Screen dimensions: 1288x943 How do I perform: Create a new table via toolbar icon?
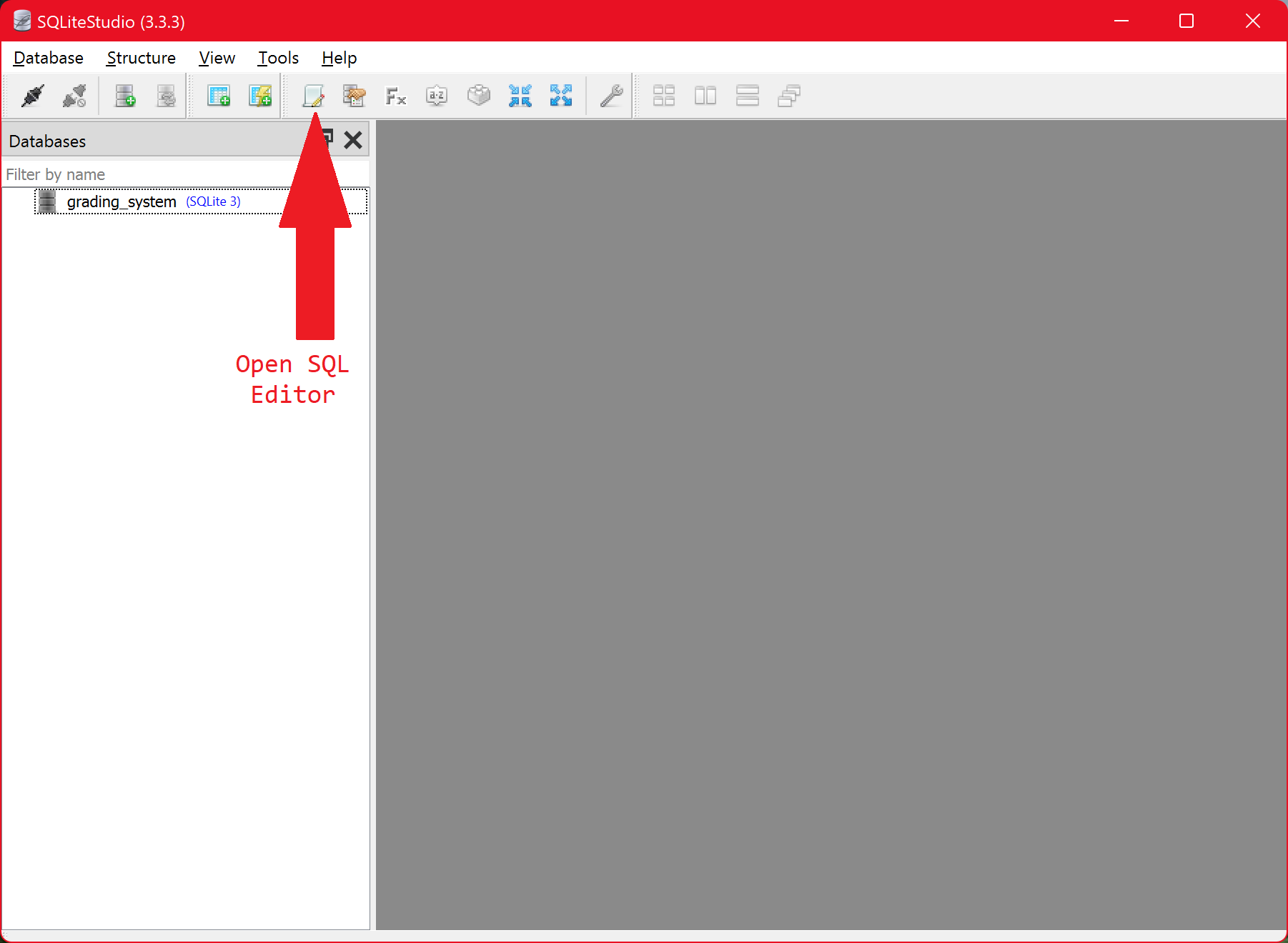pos(218,96)
